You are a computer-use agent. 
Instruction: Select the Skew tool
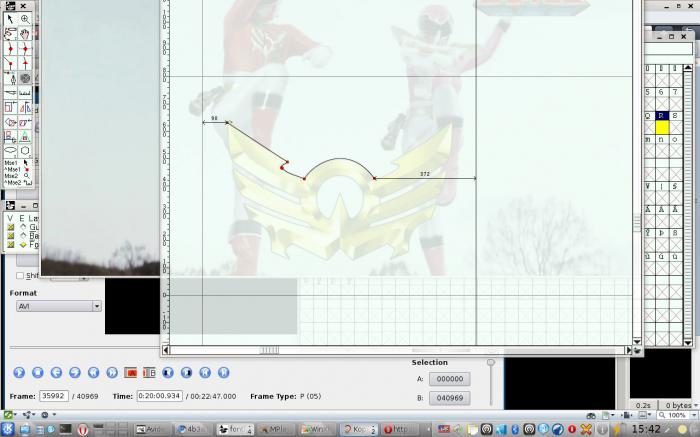pyautogui.click(x=25, y=122)
